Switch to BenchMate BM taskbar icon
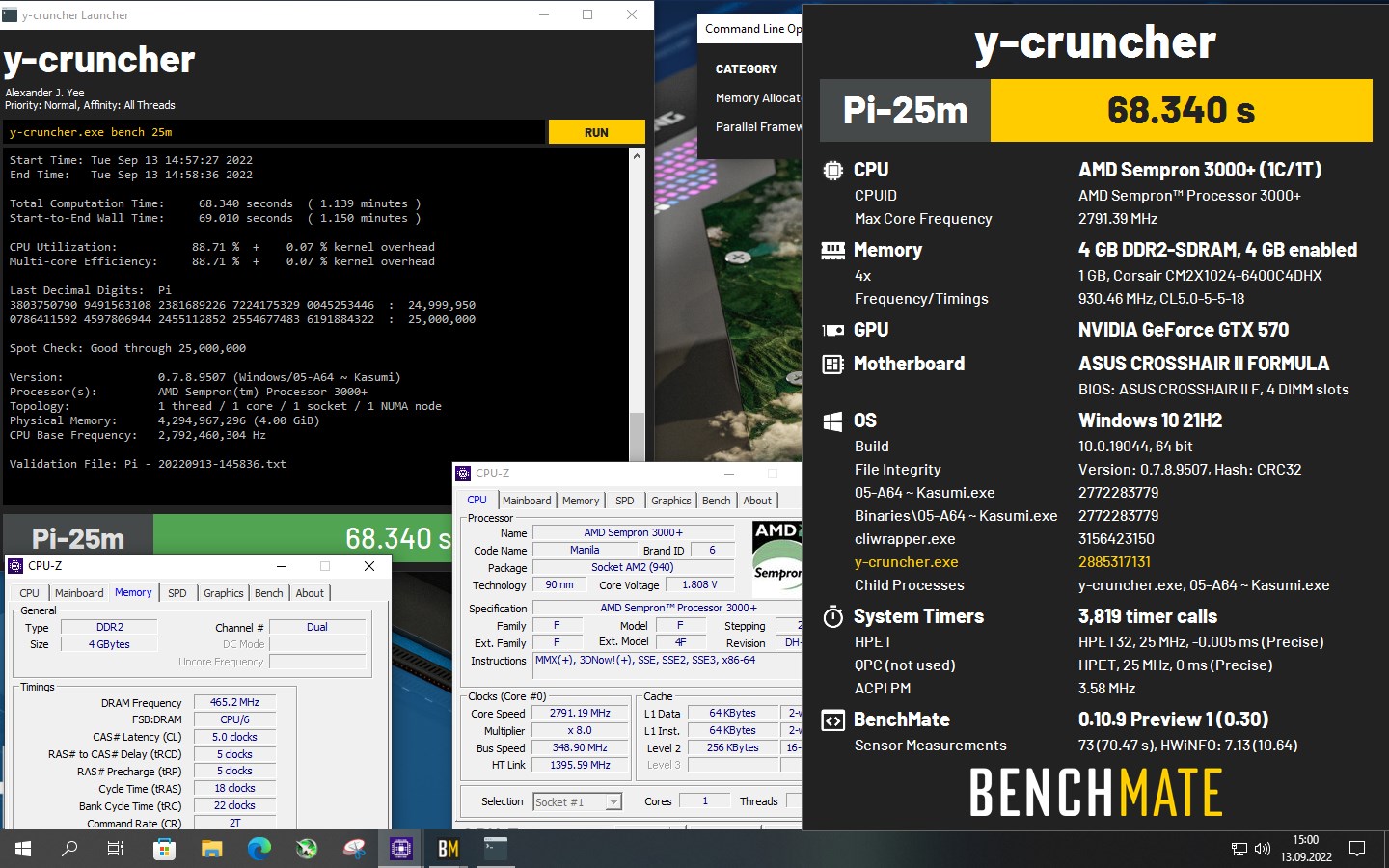 coord(449,849)
